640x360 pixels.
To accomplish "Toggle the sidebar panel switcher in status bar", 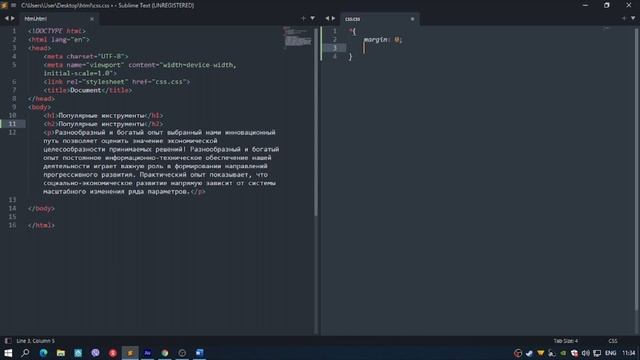I will (x=8, y=341).
